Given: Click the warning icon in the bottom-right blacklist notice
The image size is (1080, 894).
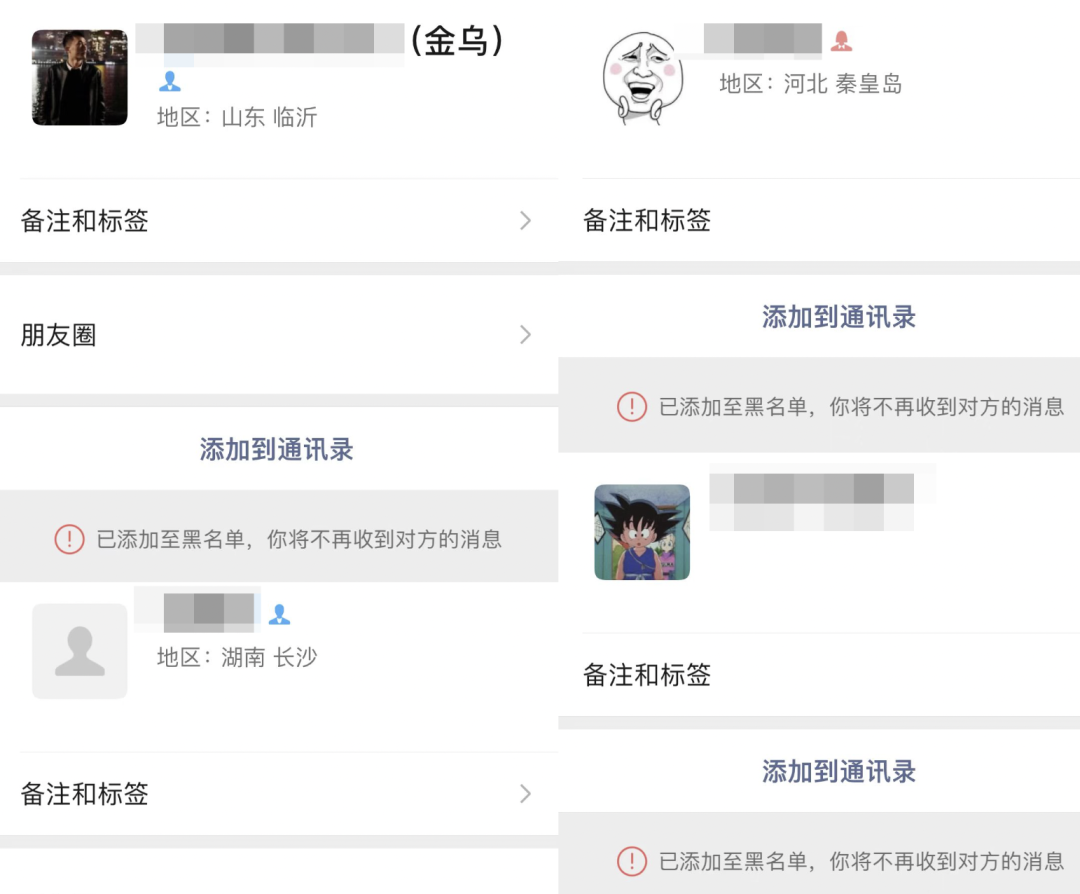Looking at the screenshot, I should click(632, 861).
